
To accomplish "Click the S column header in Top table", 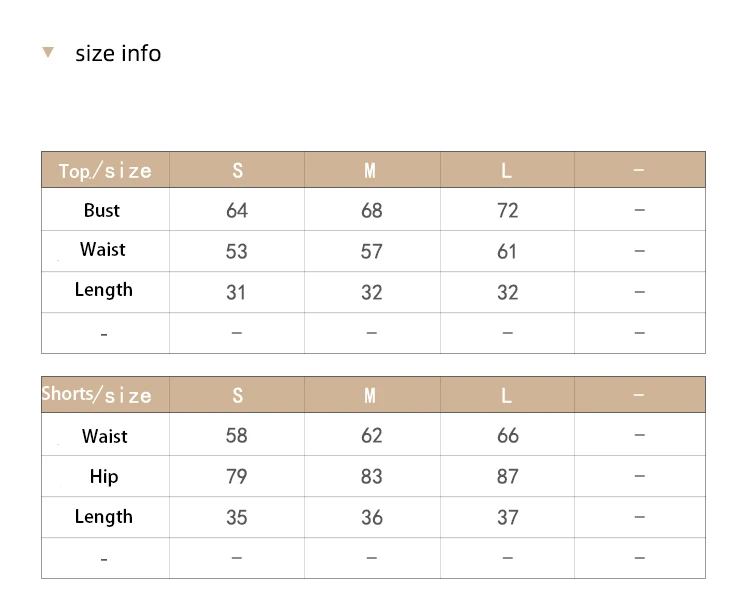I will [x=237, y=170].
